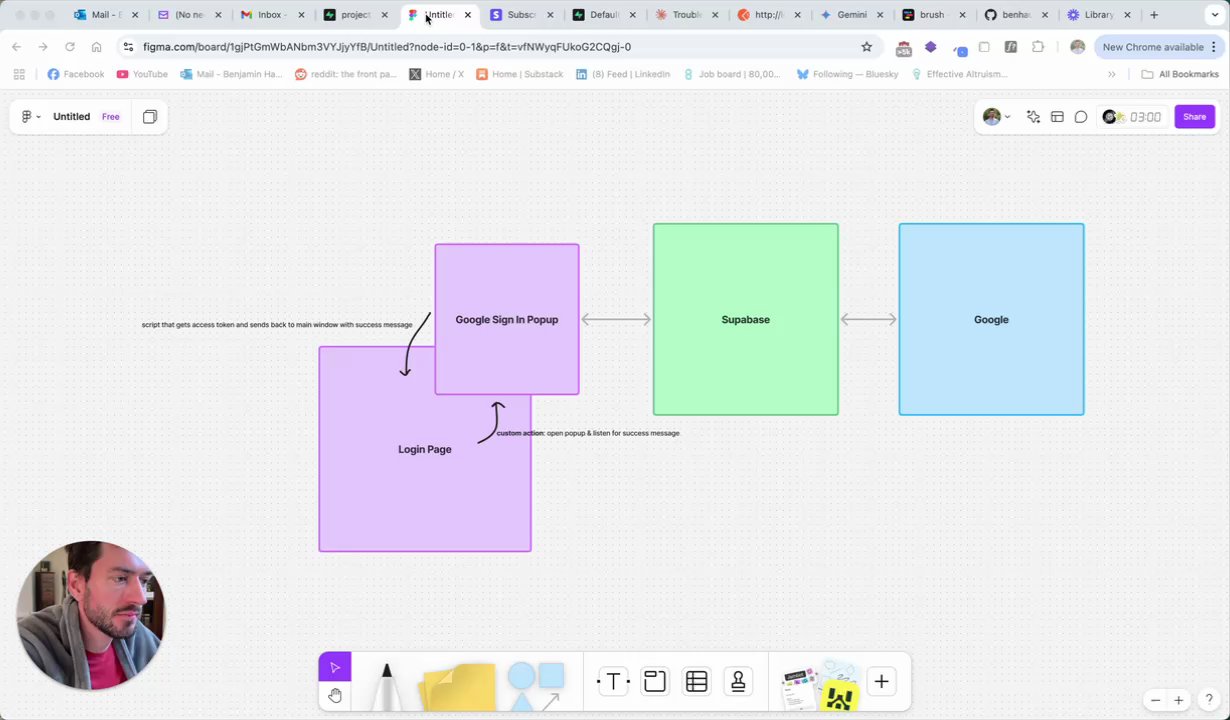This screenshot has height=720, width=1230.
Task: Open tab search dropdown arrow
Action: click(x=1213, y=15)
